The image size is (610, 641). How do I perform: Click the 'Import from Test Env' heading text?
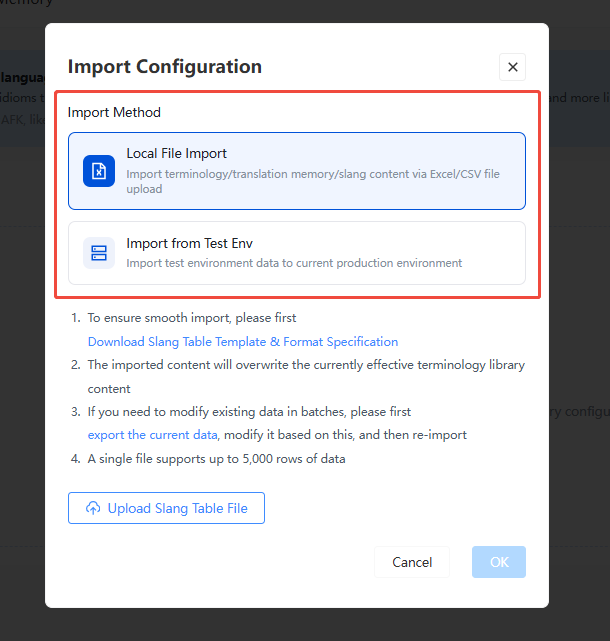(189, 243)
